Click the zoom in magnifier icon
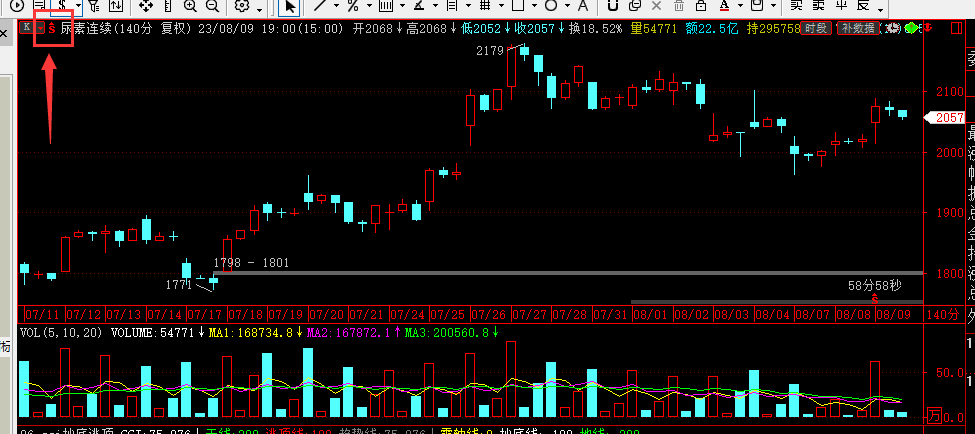This screenshot has width=975, height=434. tap(188, 6)
